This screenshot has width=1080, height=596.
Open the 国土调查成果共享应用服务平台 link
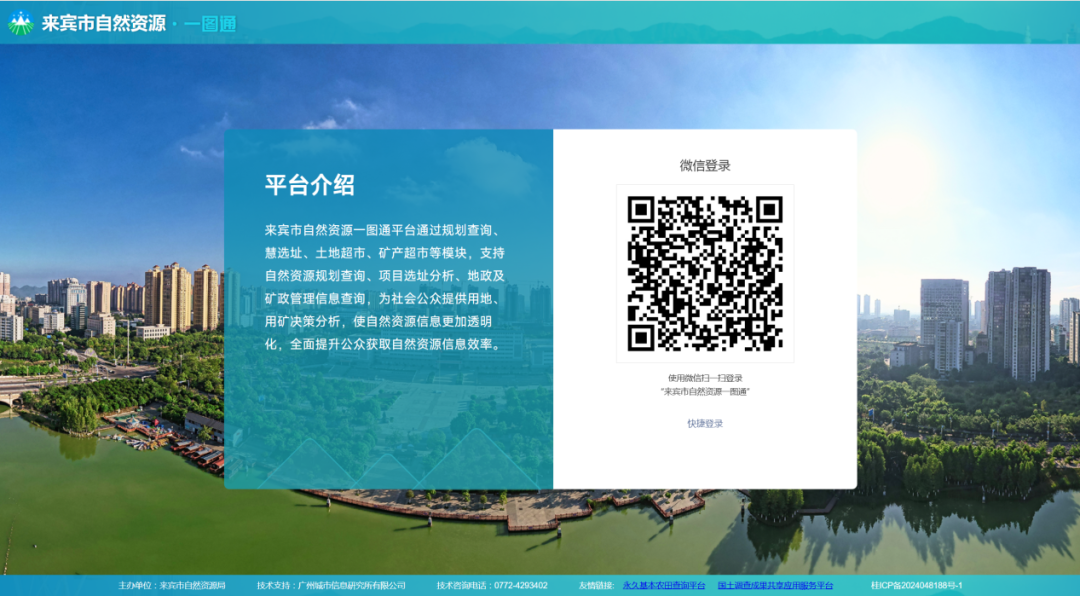(775, 586)
